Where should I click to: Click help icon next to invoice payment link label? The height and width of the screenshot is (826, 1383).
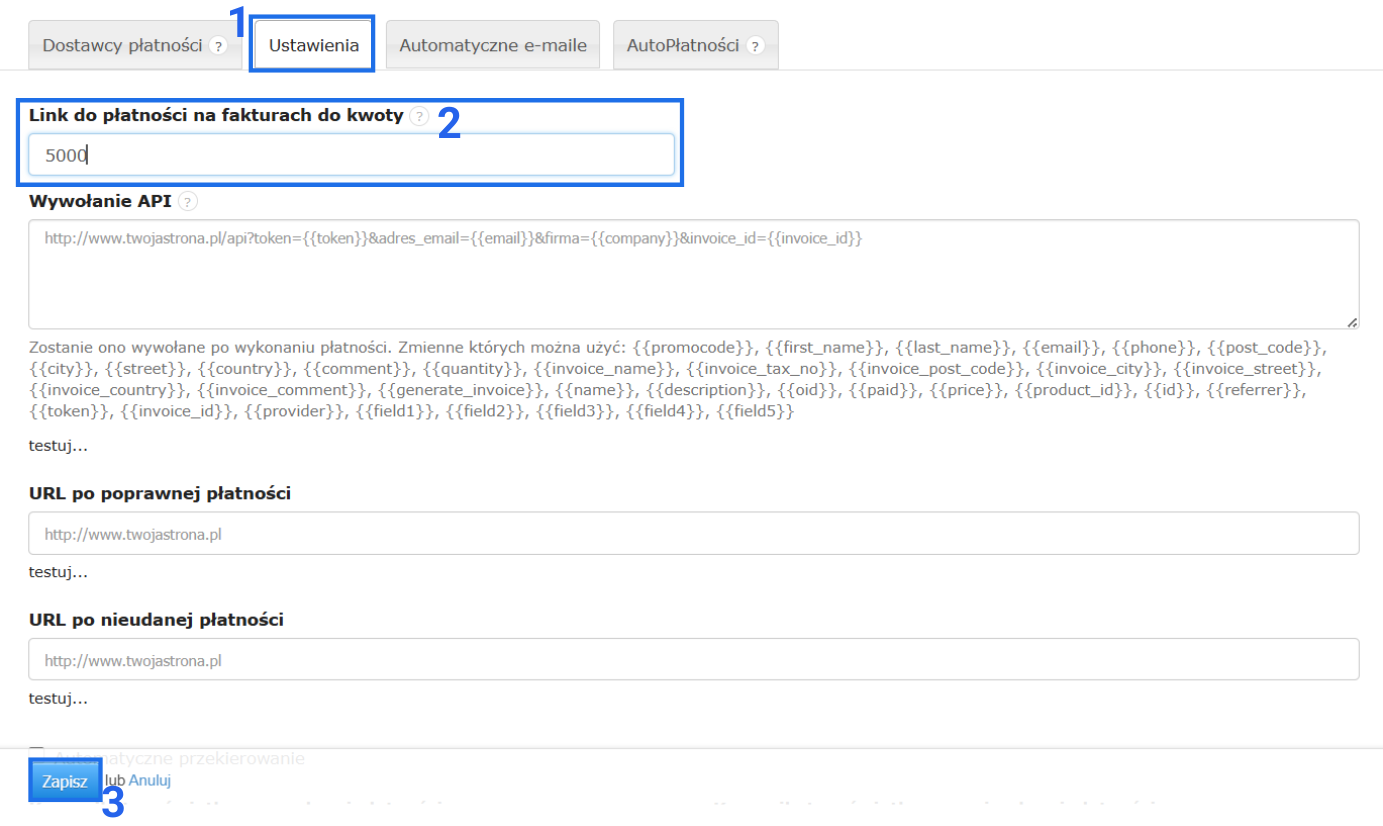coord(419,116)
